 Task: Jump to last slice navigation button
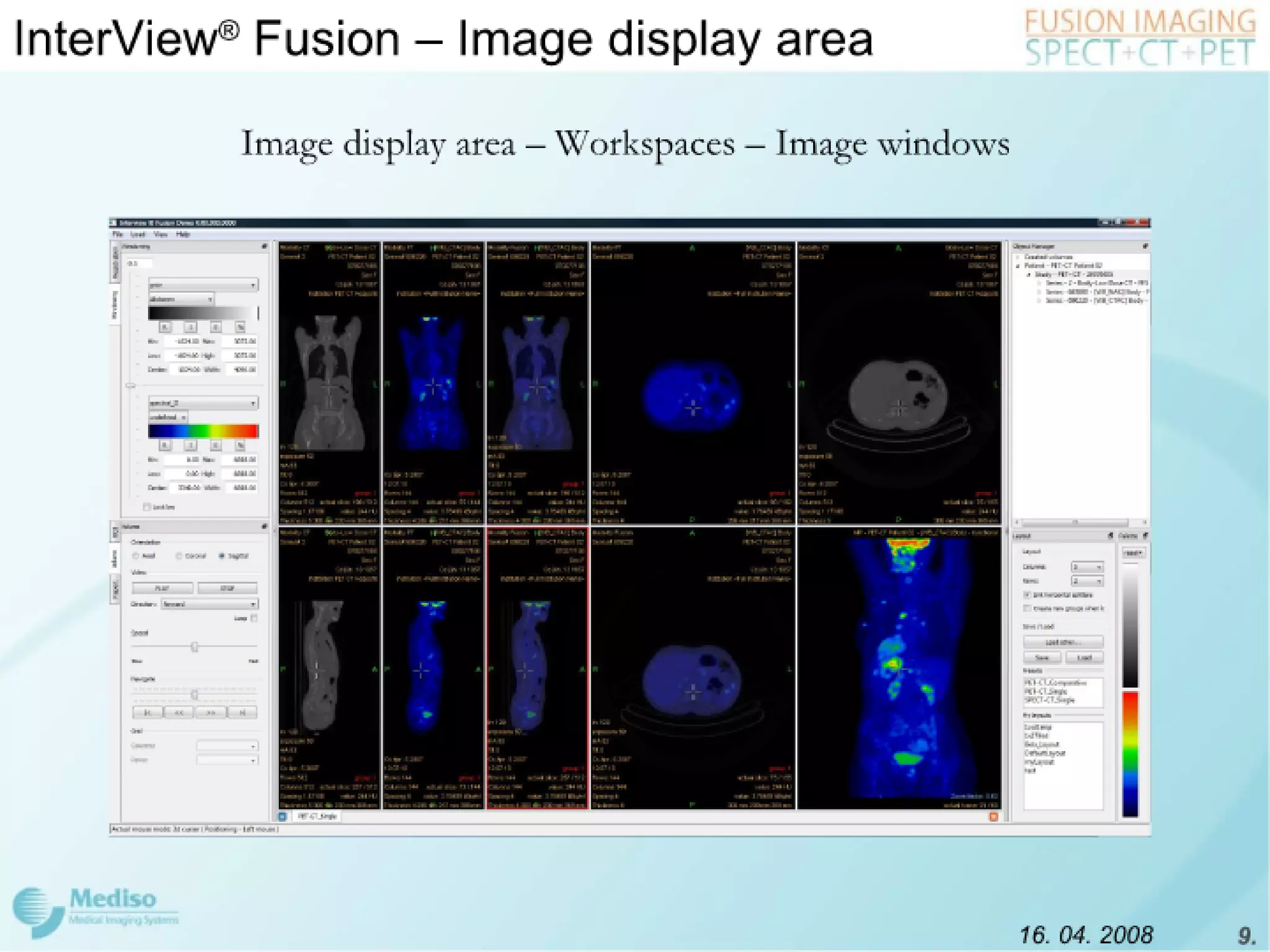(x=242, y=713)
